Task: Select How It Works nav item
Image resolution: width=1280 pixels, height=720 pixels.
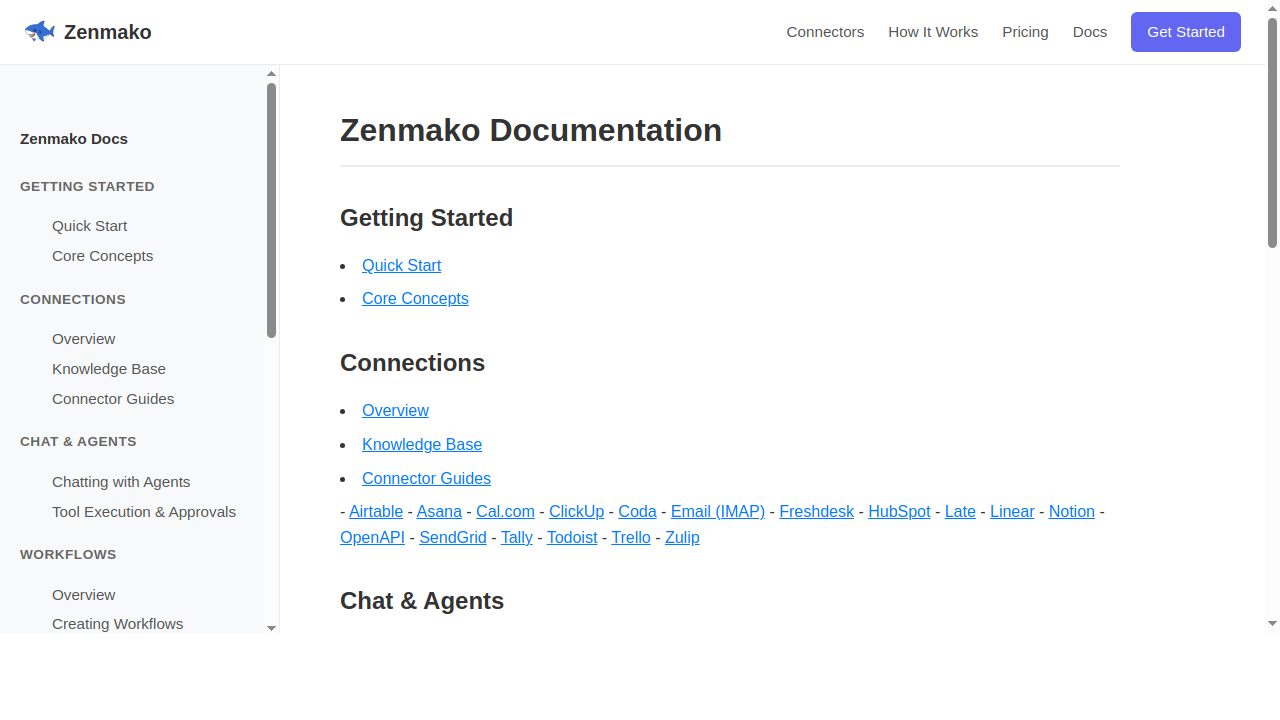Action: pos(933,32)
